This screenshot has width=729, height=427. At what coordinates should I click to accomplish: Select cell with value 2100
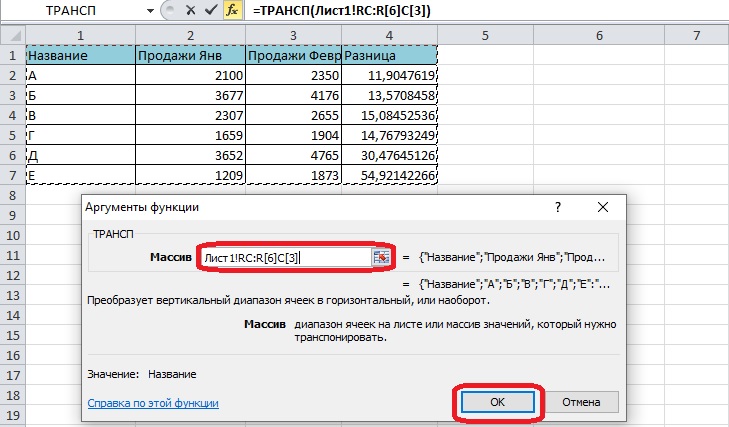tap(191, 75)
